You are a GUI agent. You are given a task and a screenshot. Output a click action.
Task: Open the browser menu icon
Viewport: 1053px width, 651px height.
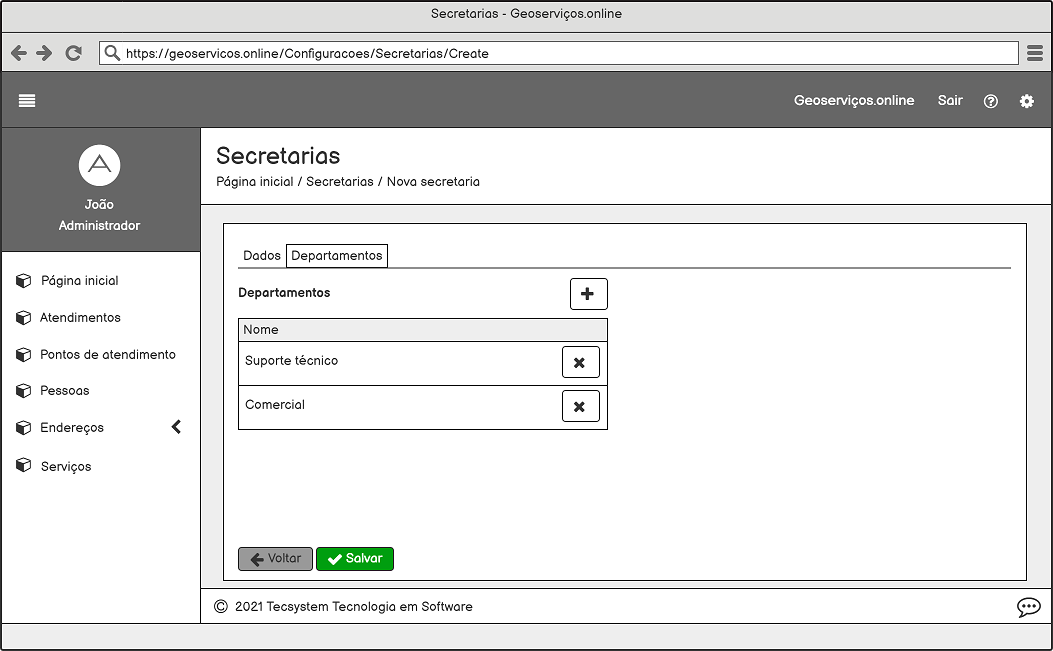point(1035,53)
